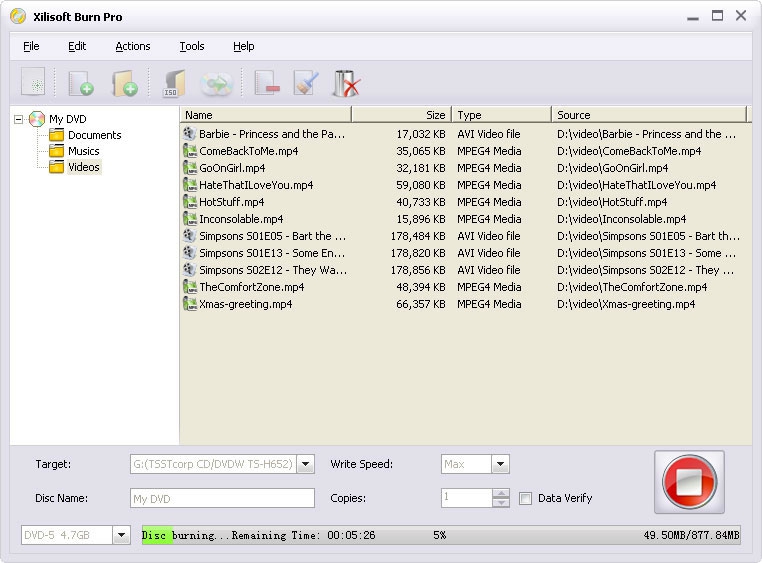Click the file icon beside TheComfortZone.mp4
The height and width of the screenshot is (563, 762).
click(190, 287)
